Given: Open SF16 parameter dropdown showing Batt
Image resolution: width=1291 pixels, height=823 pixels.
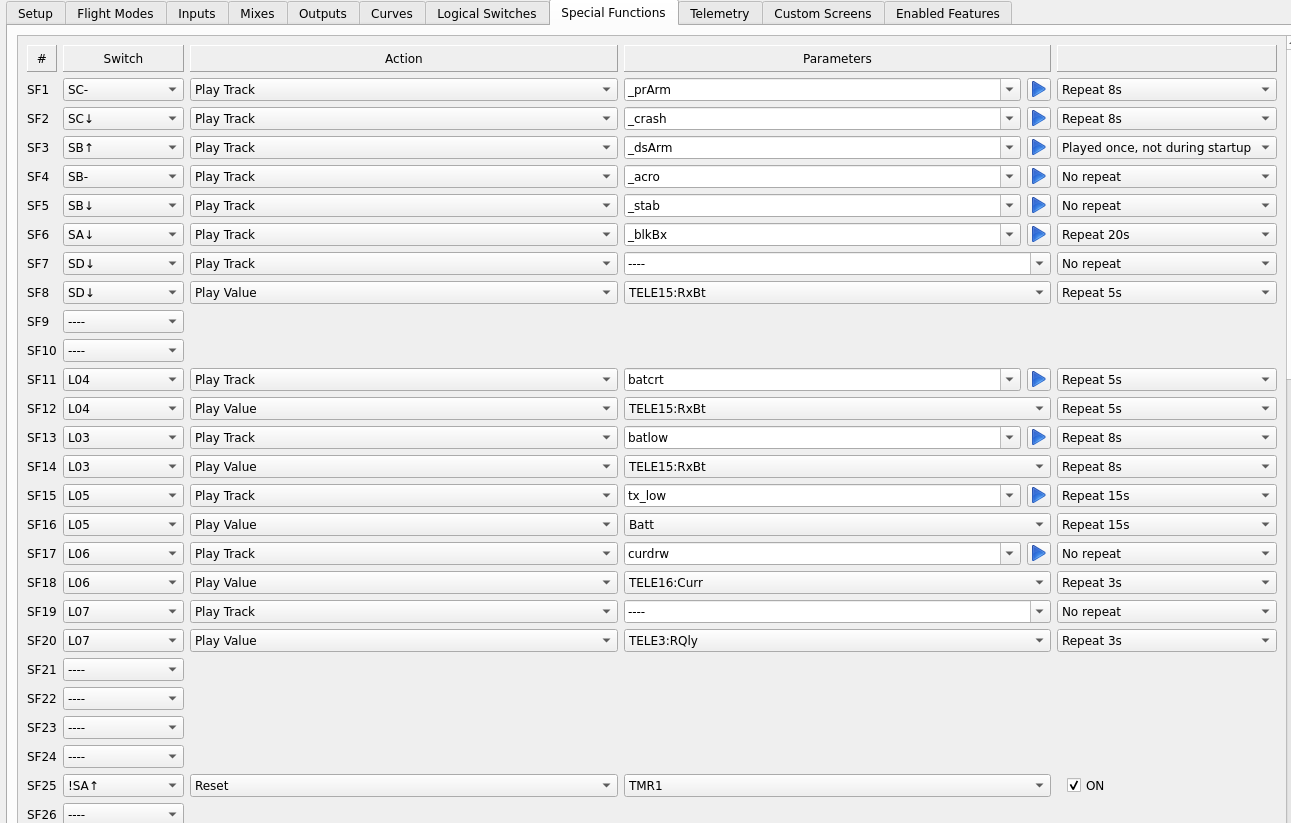Looking at the screenshot, I should tap(837, 525).
